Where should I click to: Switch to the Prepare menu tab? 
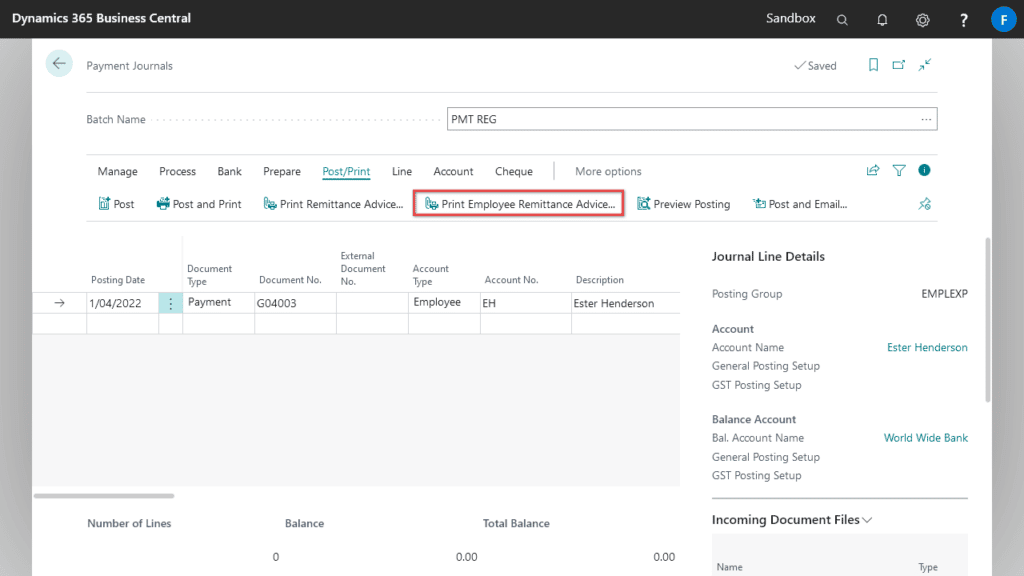coord(281,172)
